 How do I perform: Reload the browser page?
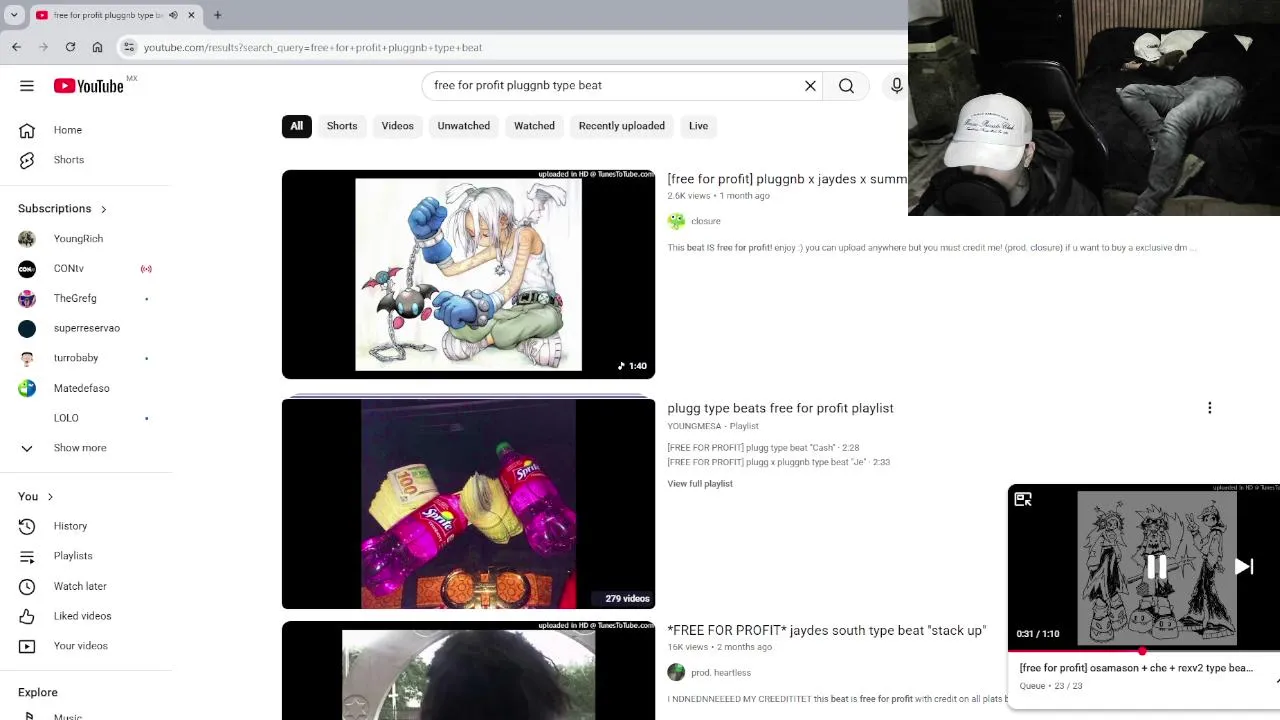(70, 47)
